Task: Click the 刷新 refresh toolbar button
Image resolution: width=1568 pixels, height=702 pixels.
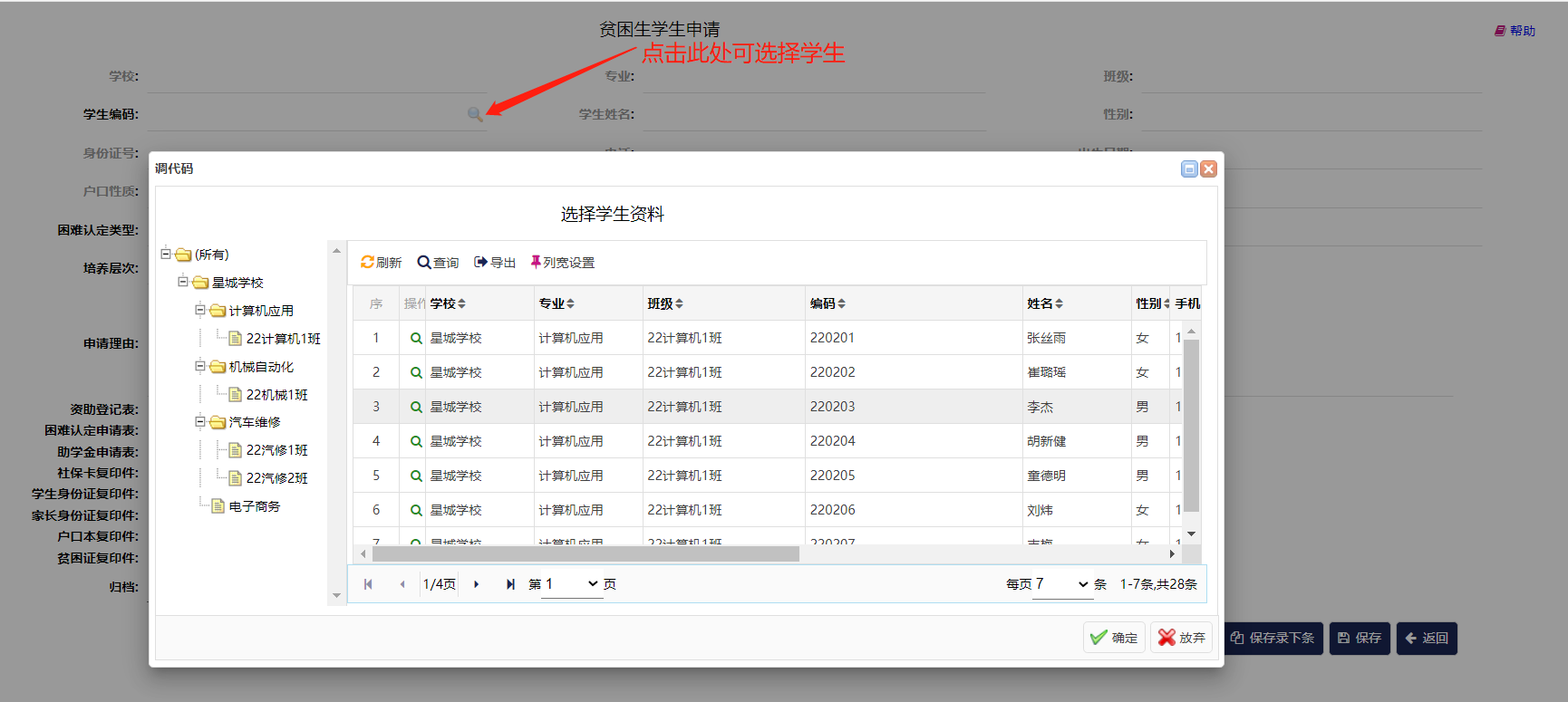Action: (x=381, y=263)
